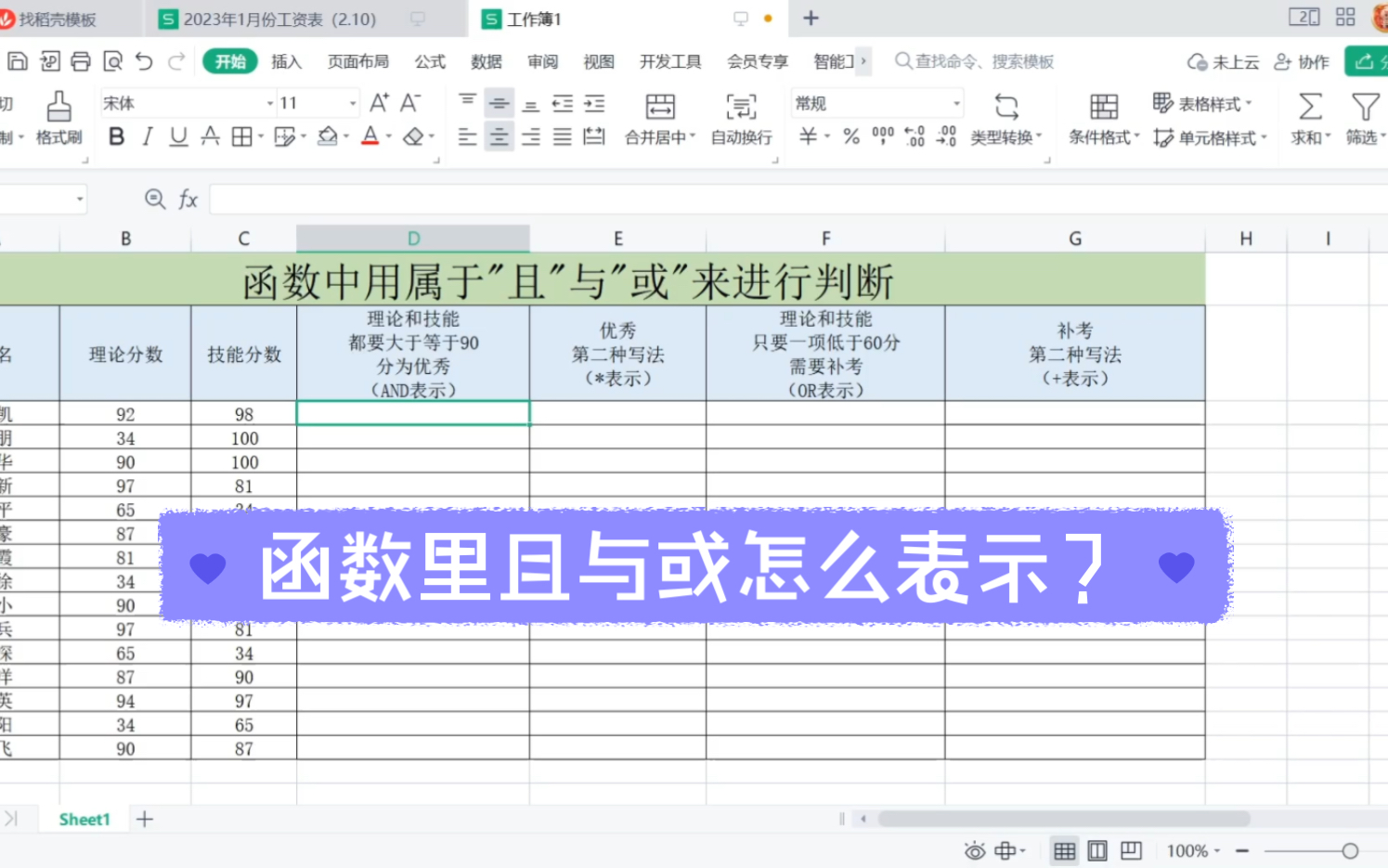This screenshot has height=868, width=1388.
Task: Apply cell borders icon
Action: point(242,137)
